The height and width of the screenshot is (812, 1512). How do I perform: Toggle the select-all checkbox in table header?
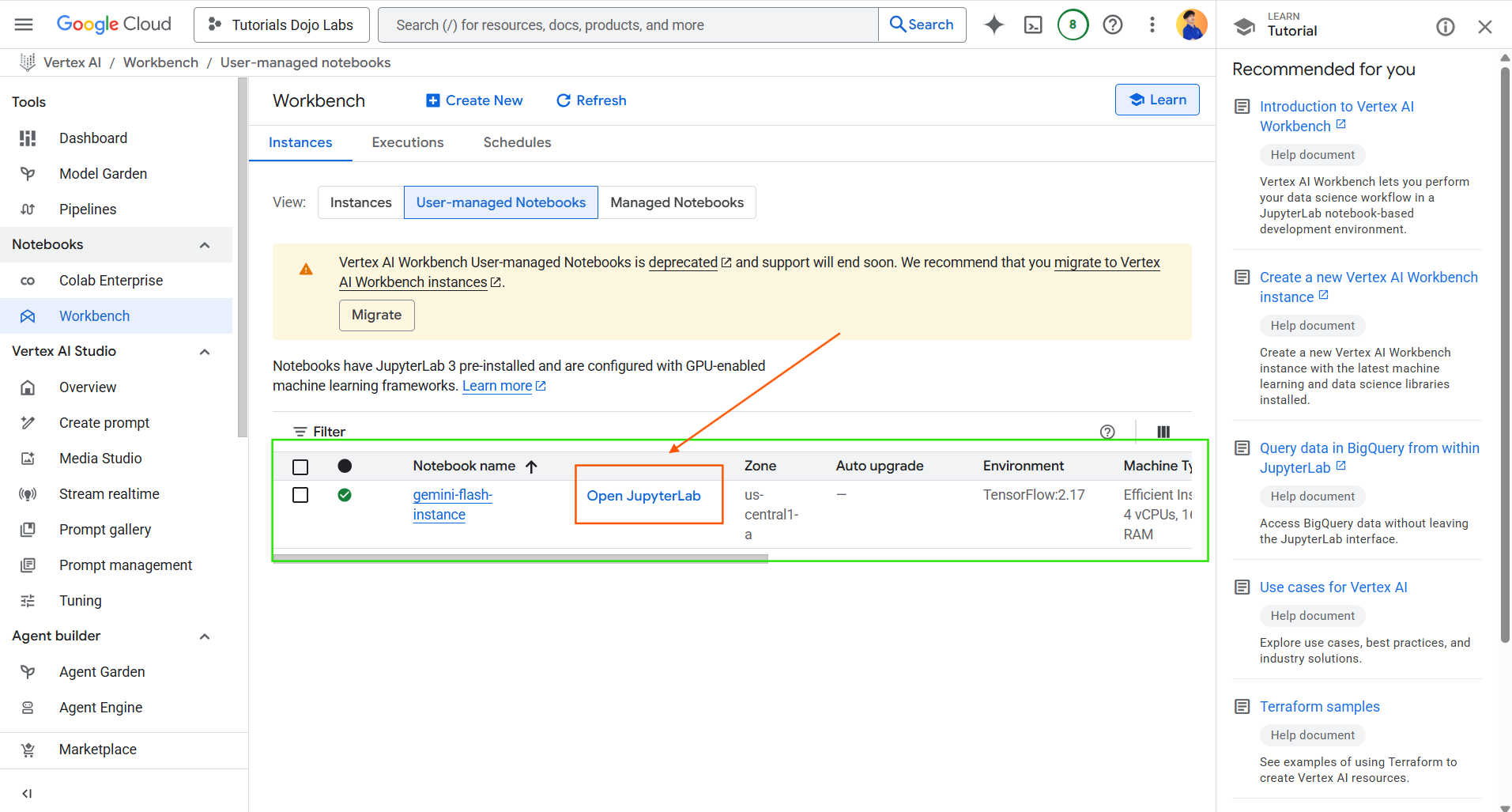pyautogui.click(x=300, y=466)
